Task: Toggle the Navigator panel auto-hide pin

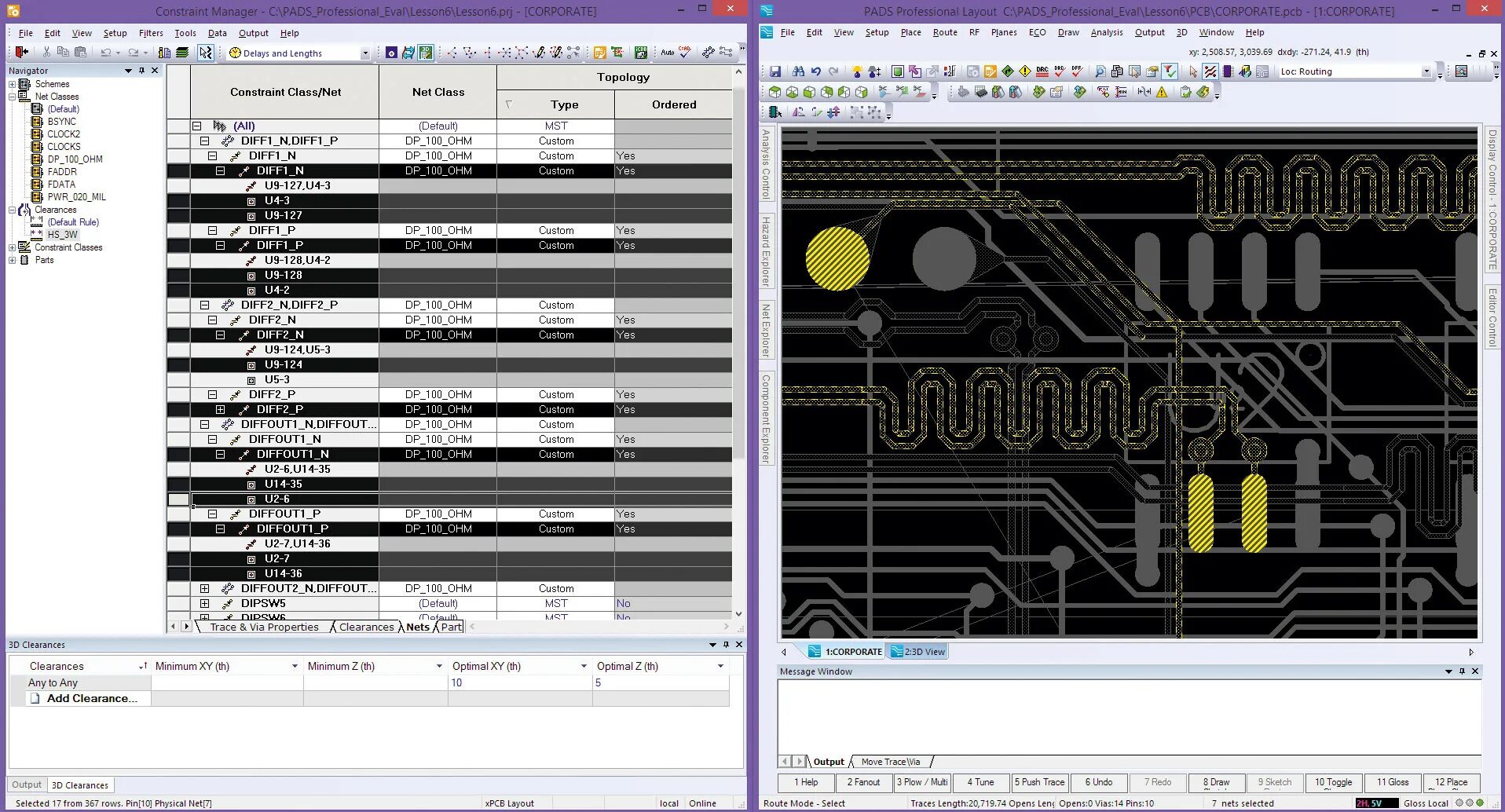Action: 142,71
